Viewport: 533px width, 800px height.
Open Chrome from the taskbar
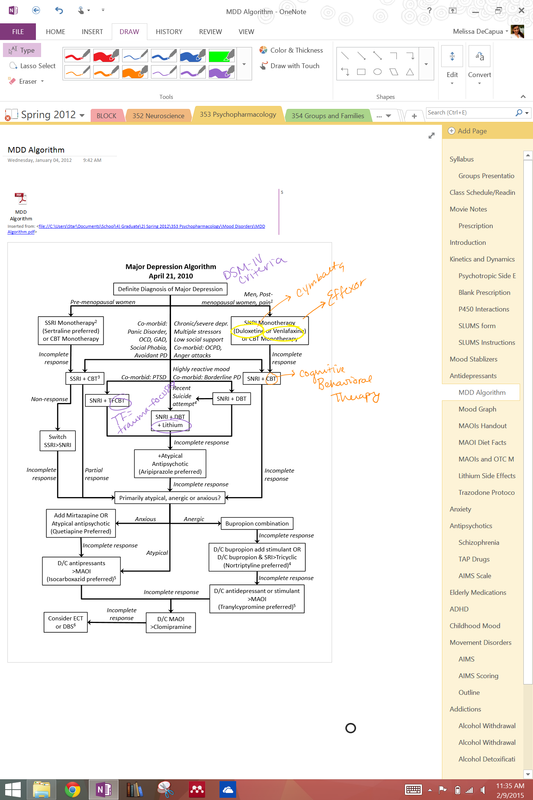pos(72,790)
